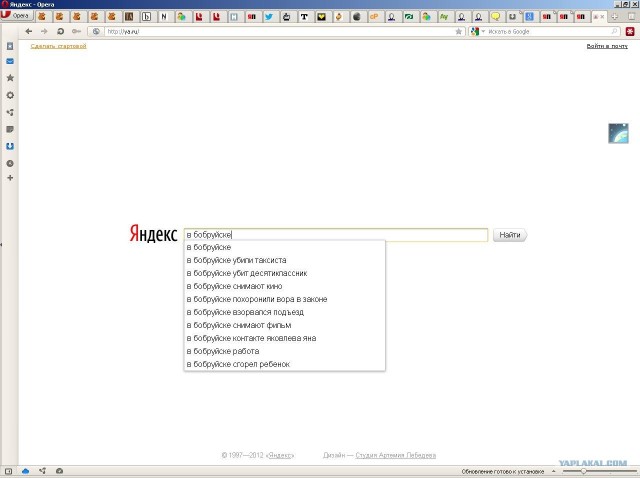Switch to the tab with letter b icon
This screenshot has width=640, height=478.
tap(146, 17)
